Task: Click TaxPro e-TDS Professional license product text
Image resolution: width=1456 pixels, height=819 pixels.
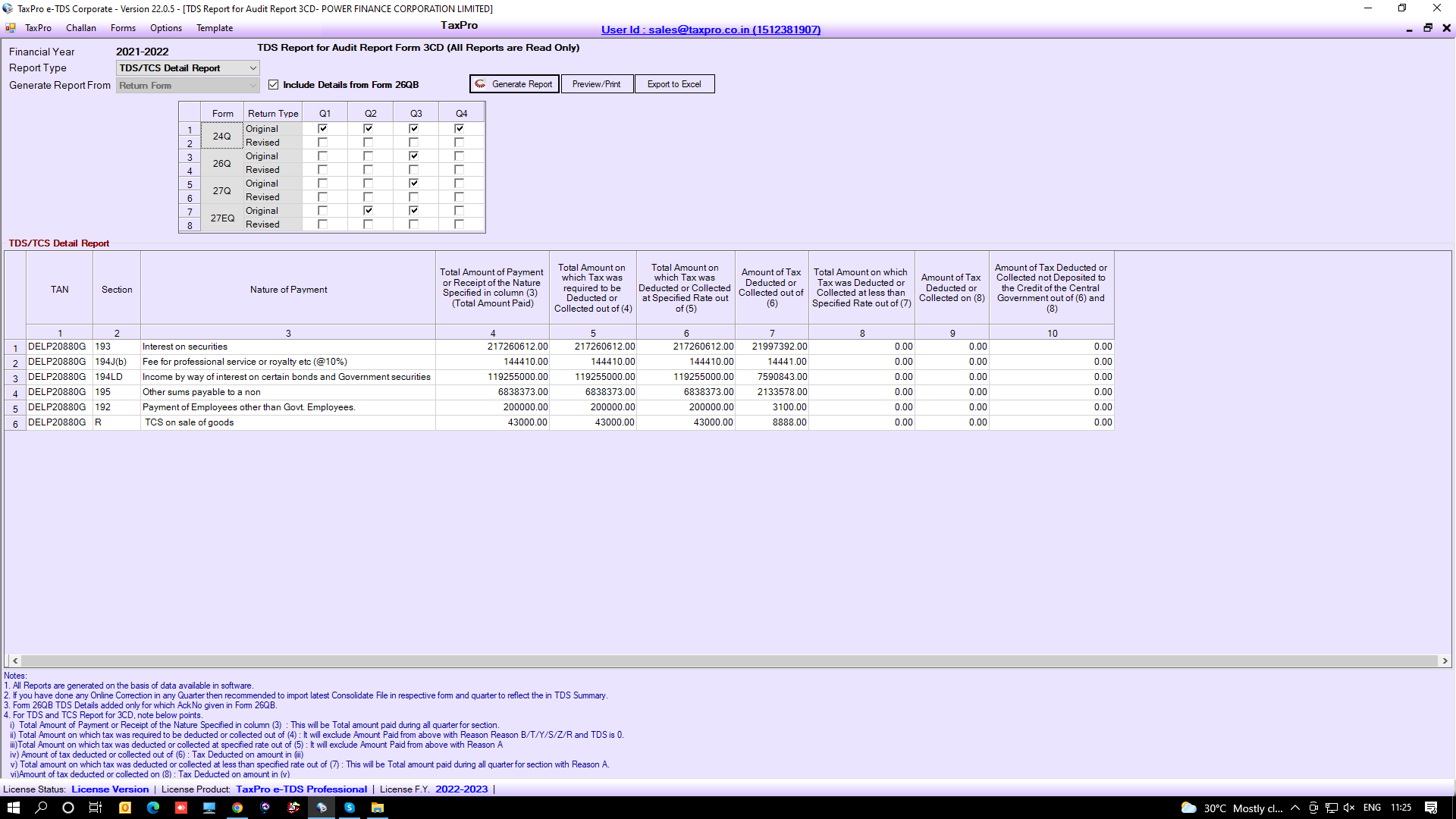Action: pyautogui.click(x=301, y=789)
